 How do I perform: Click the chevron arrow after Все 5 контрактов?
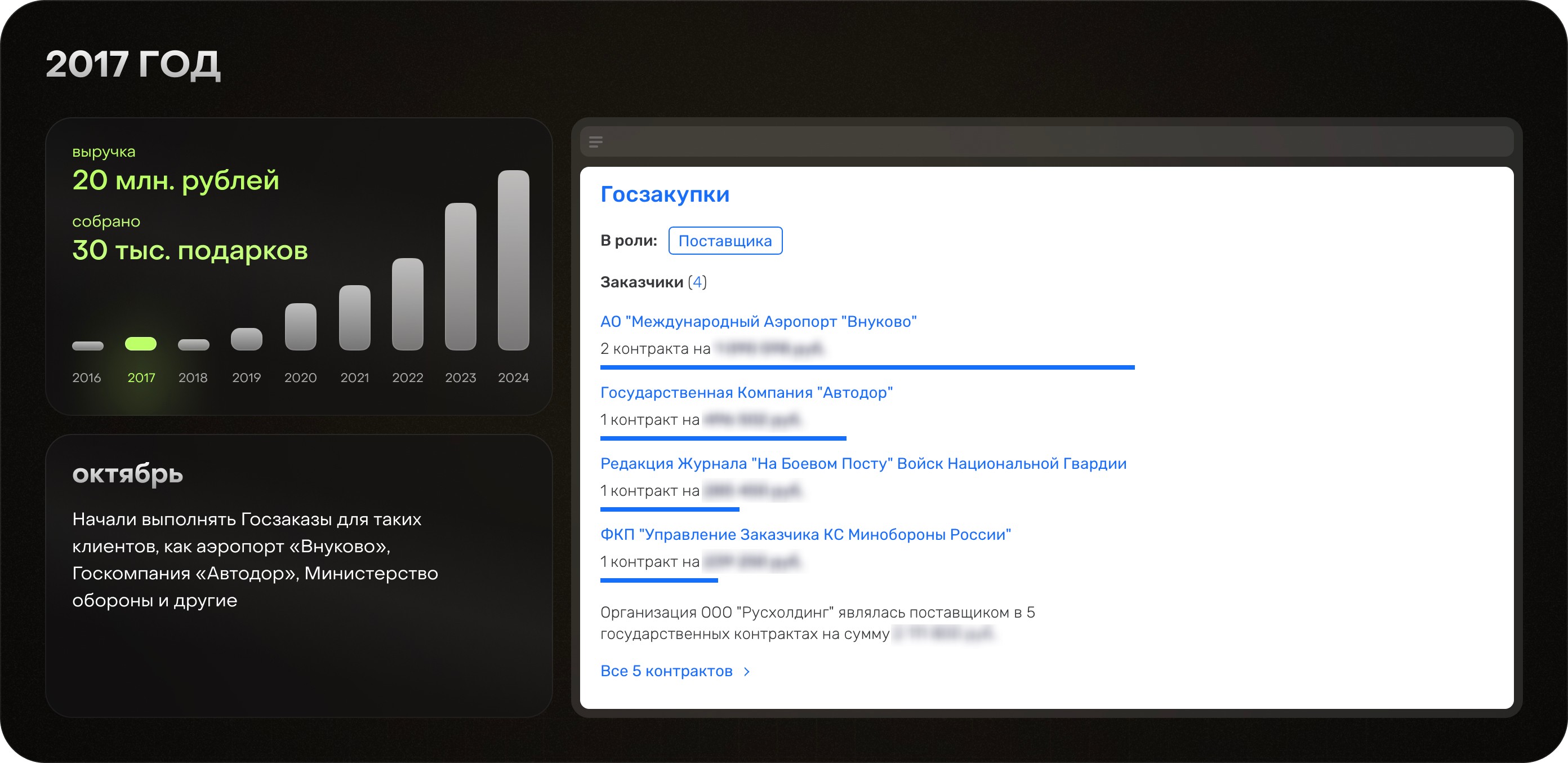[747, 671]
